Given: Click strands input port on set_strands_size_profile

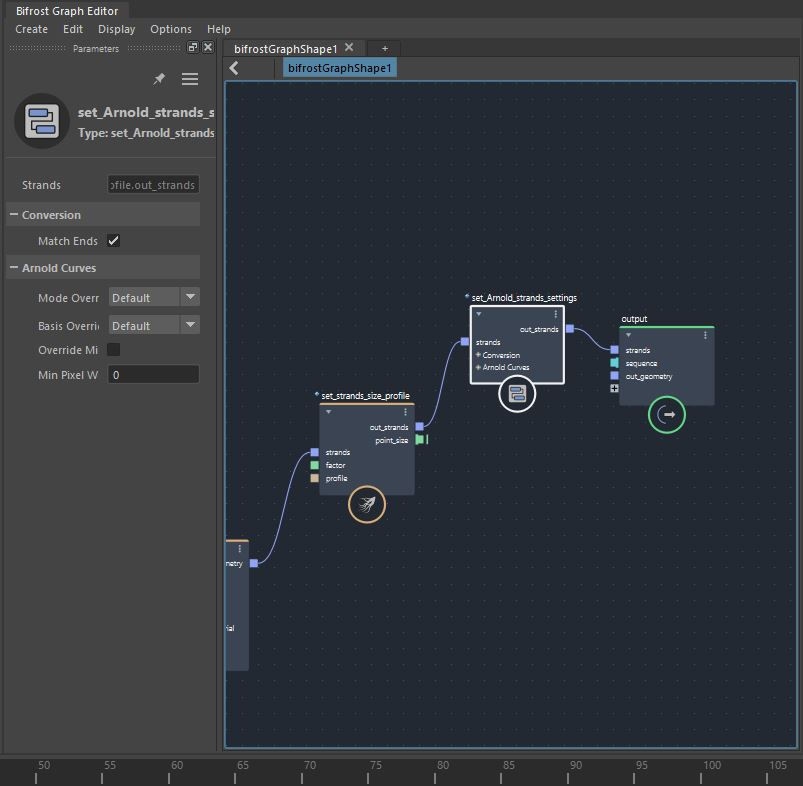Looking at the screenshot, I should point(314,452).
